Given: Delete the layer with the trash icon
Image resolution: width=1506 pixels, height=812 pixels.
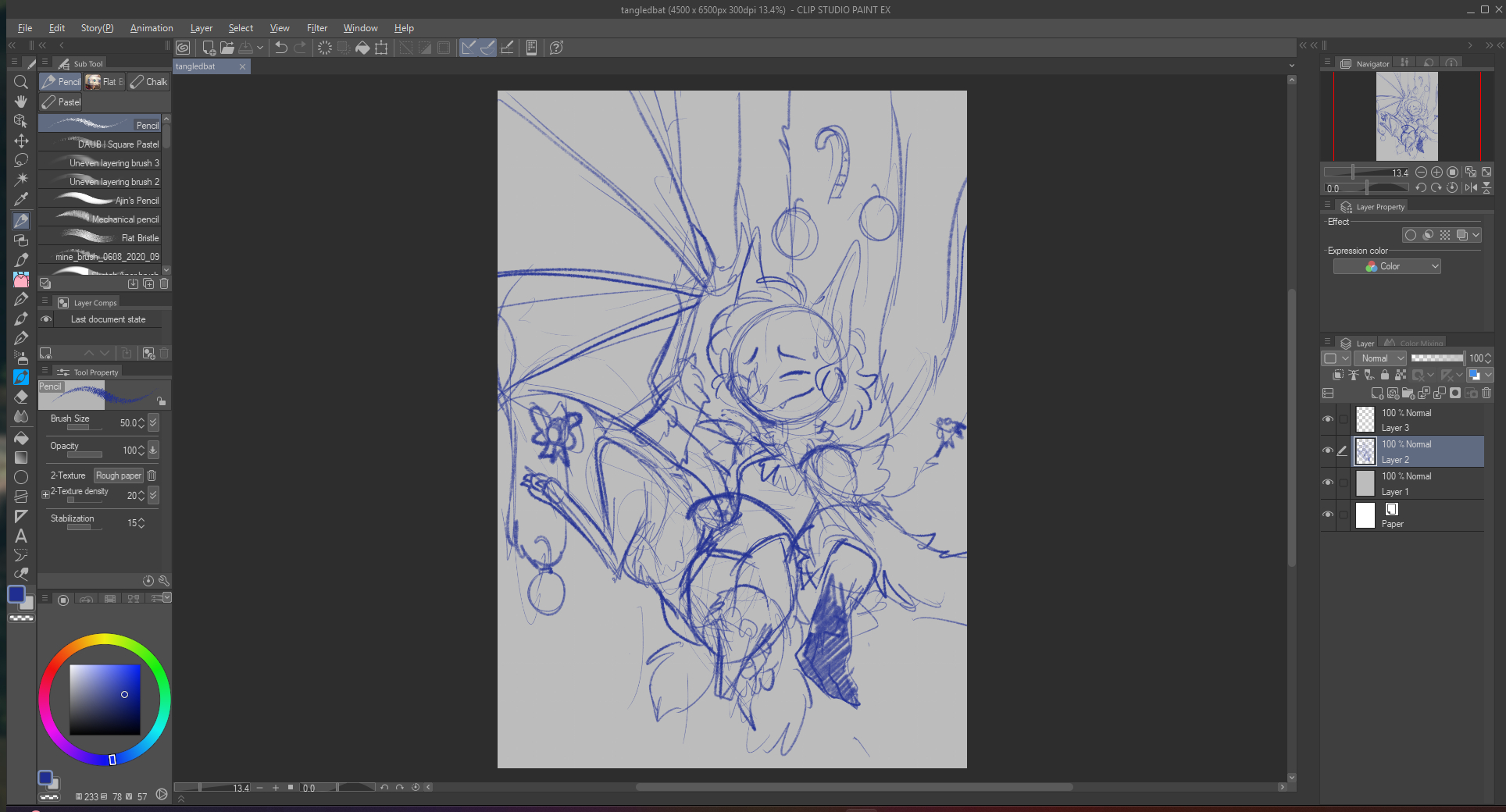Looking at the screenshot, I should click(x=1486, y=394).
